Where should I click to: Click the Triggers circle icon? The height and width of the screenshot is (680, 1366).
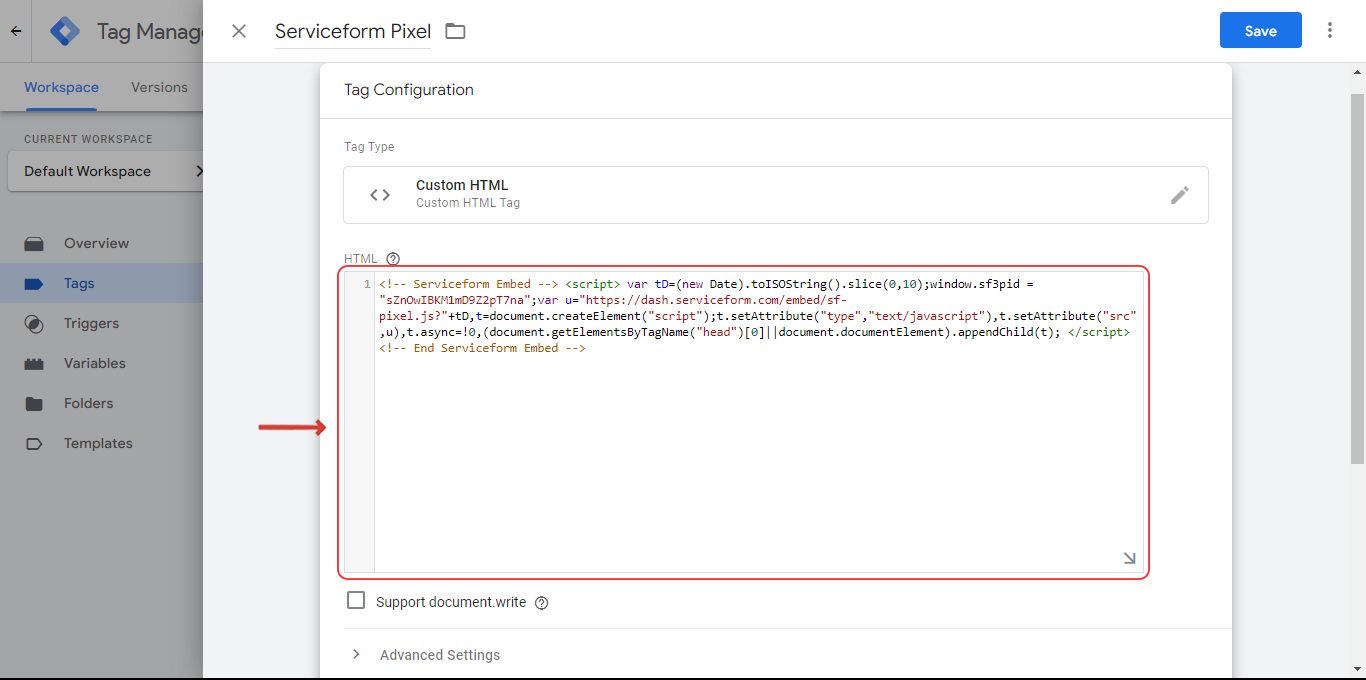[x=34, y=323]
